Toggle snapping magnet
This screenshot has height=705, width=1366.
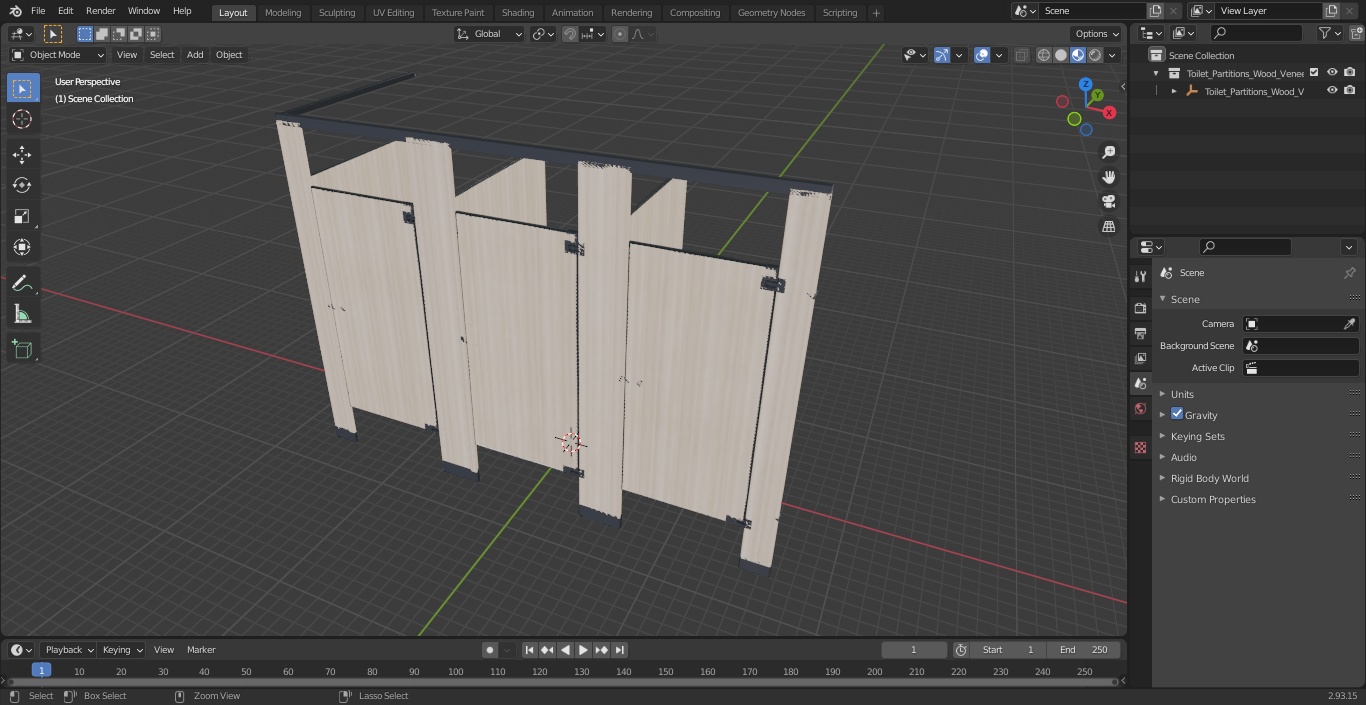coord(570,34)
